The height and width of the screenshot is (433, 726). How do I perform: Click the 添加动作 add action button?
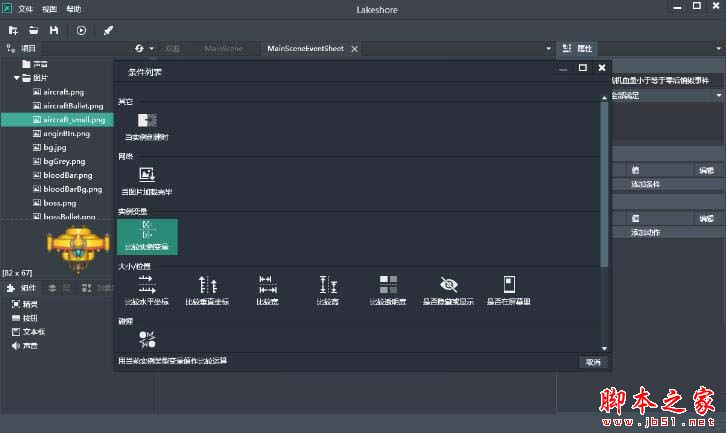click(x=645, y=232)
